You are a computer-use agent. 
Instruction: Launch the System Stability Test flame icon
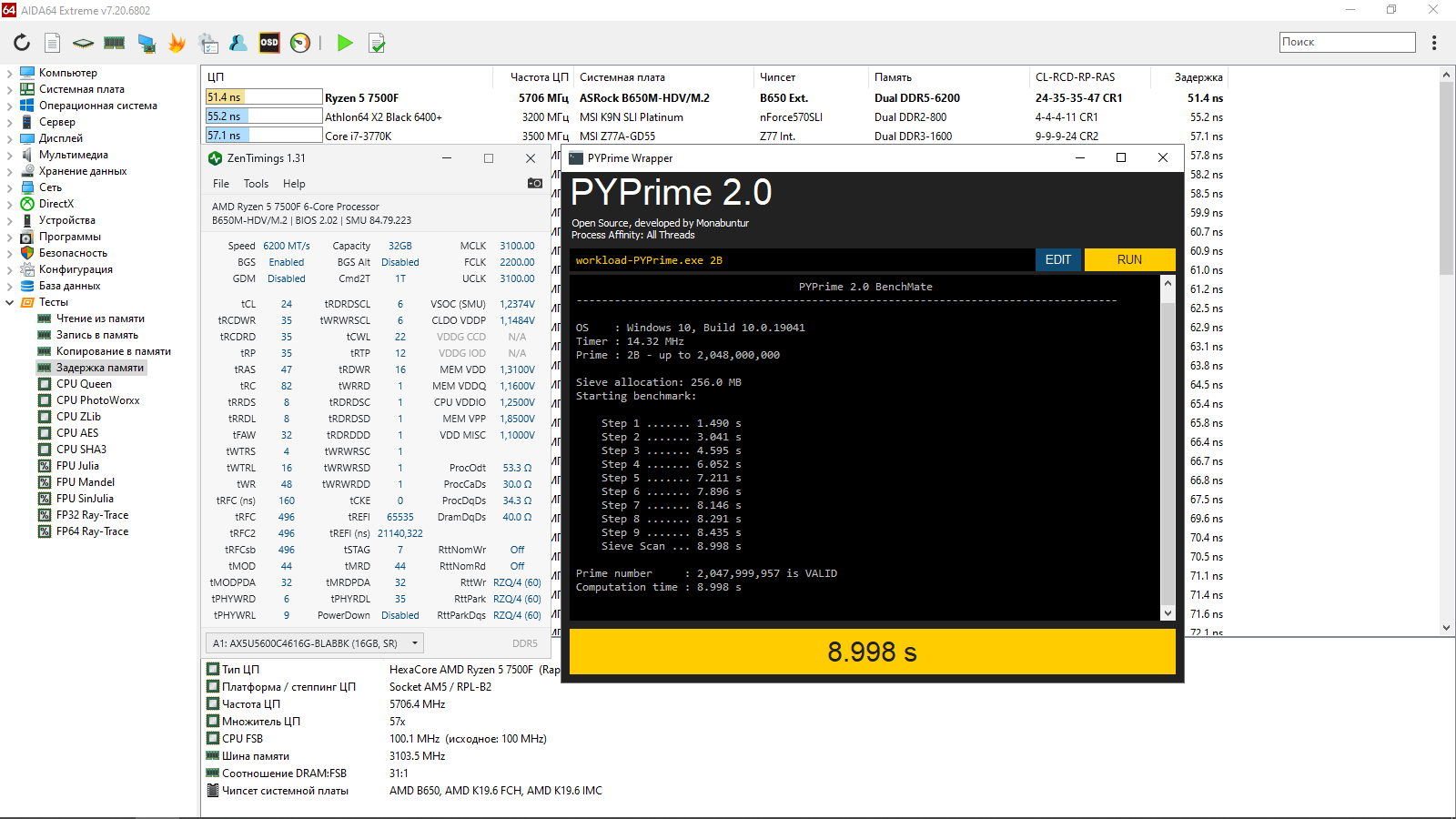point(177,43)
